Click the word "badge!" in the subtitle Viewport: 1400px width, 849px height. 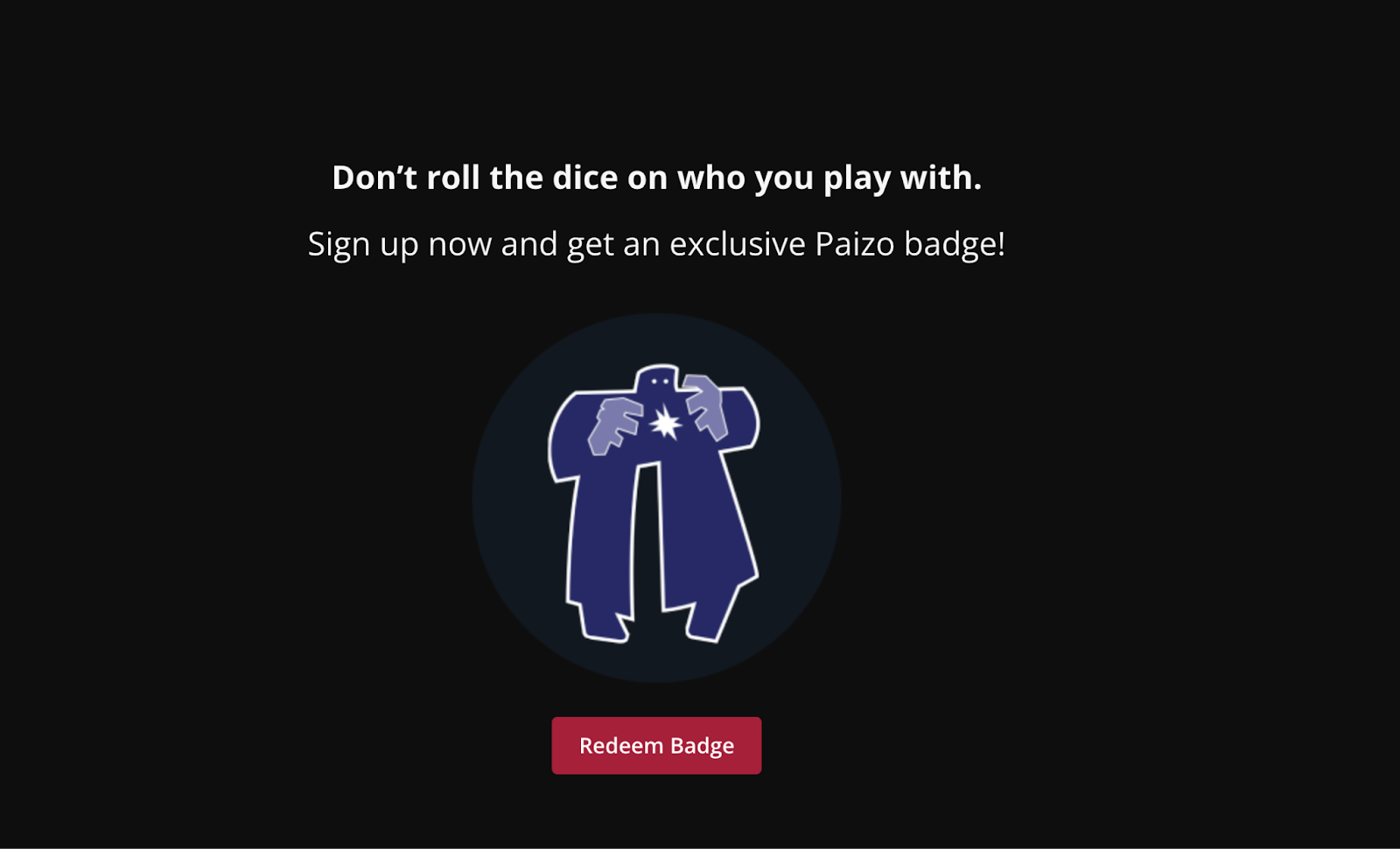[955, 245]
